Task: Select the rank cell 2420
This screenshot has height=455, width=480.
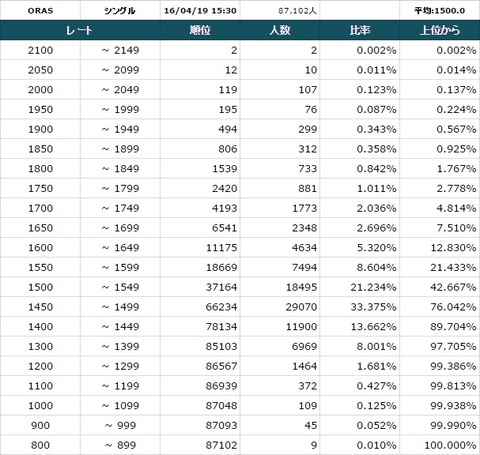Action: 200,188
